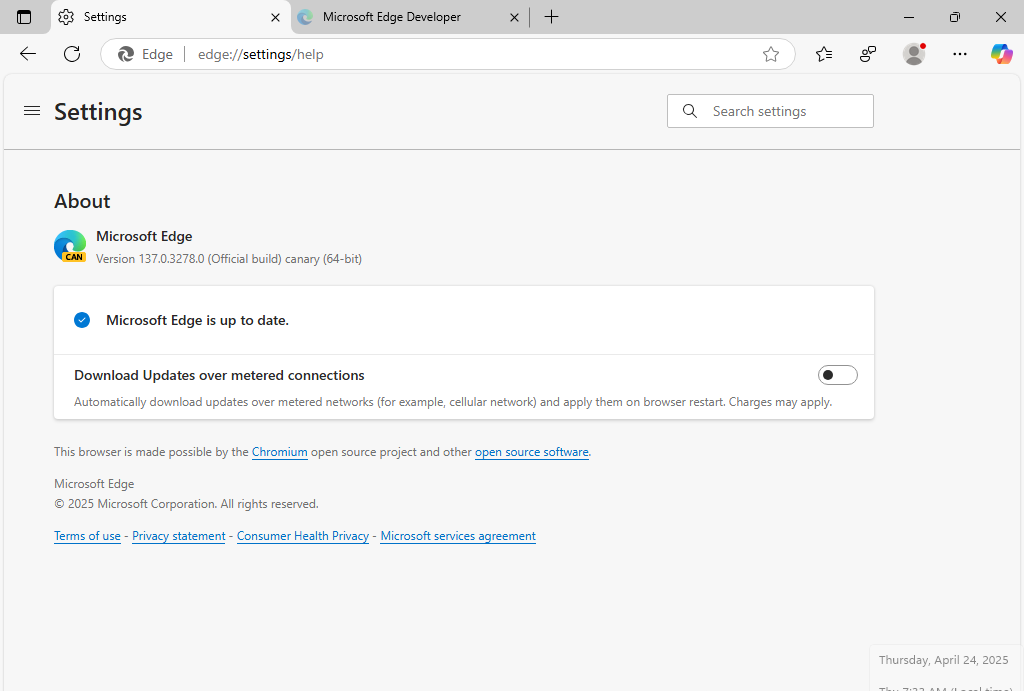
Task: Reload the page with the refresh icon
Action: coord(72,54)
